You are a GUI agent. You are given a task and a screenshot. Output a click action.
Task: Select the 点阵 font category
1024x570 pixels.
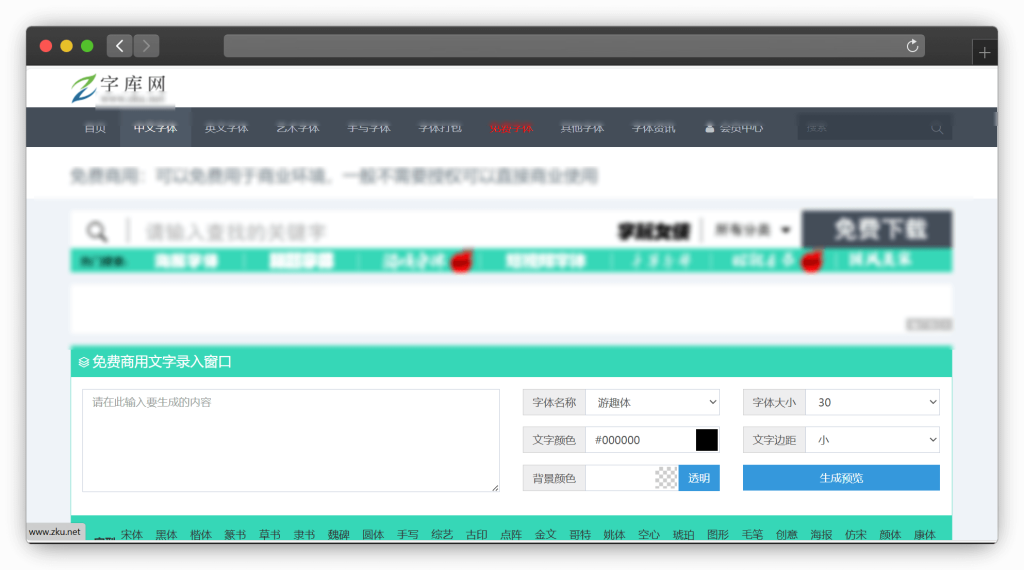point(511,534)
